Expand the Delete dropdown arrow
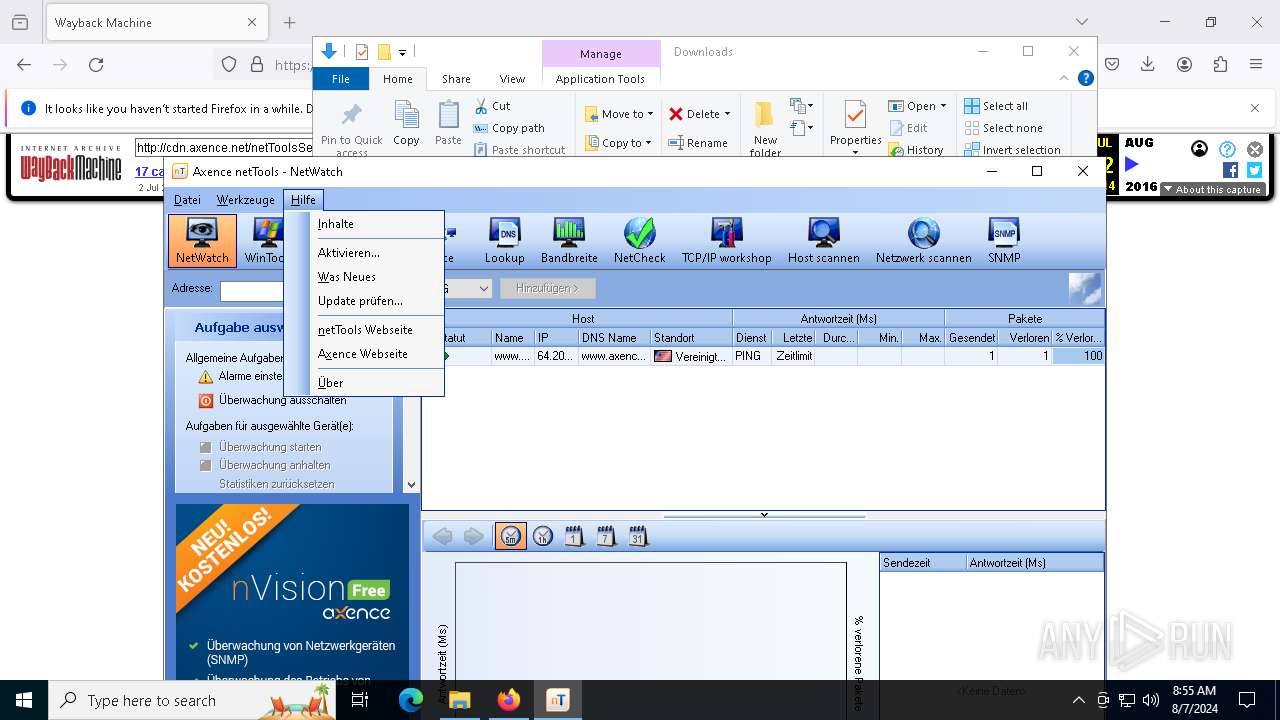 pyautogui.click(x=727, y=114)
